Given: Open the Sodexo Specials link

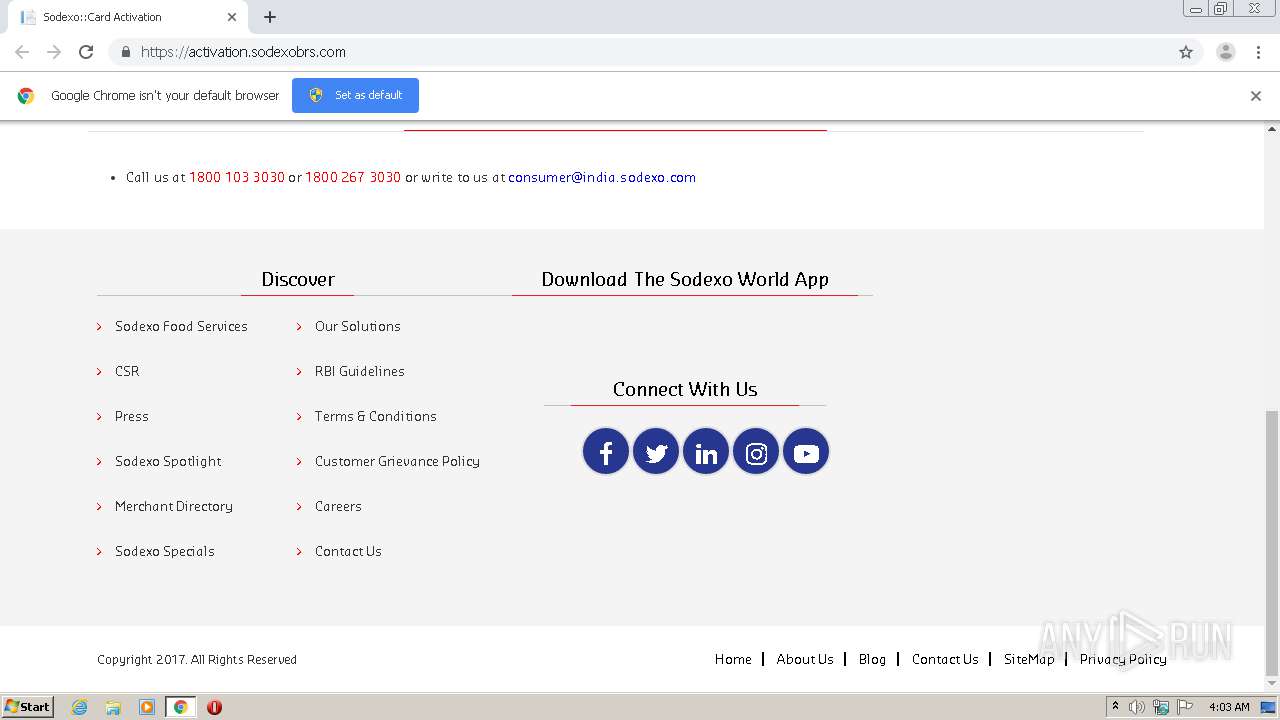Looking at the screenshot, I should (165, 551).
